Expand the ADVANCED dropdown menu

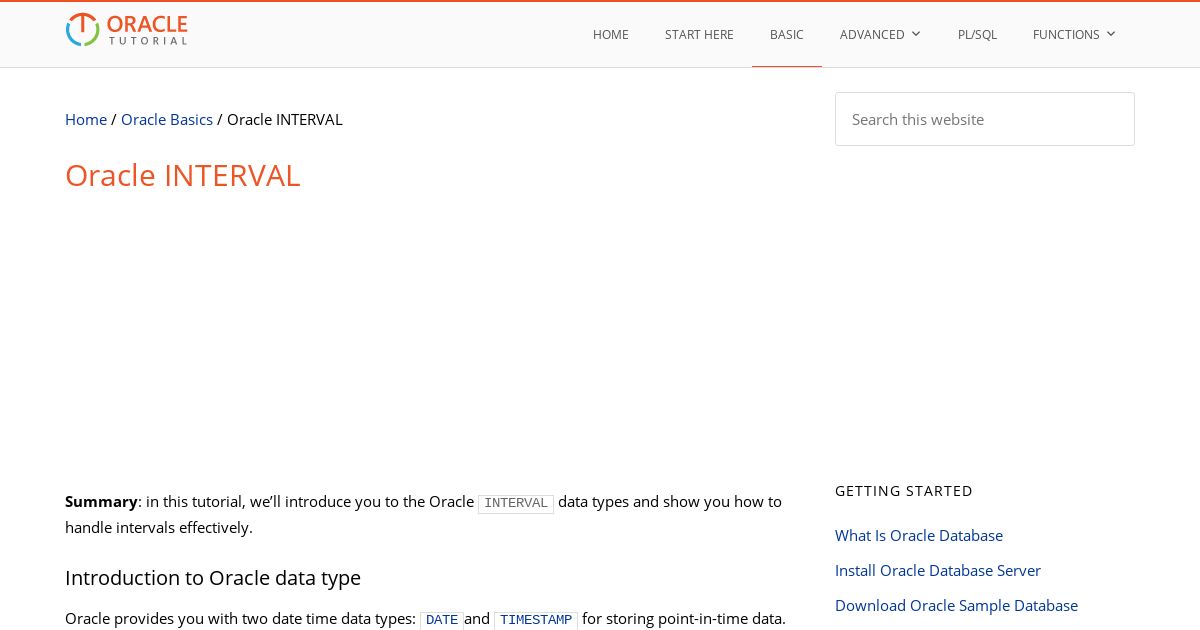point(880,35)
